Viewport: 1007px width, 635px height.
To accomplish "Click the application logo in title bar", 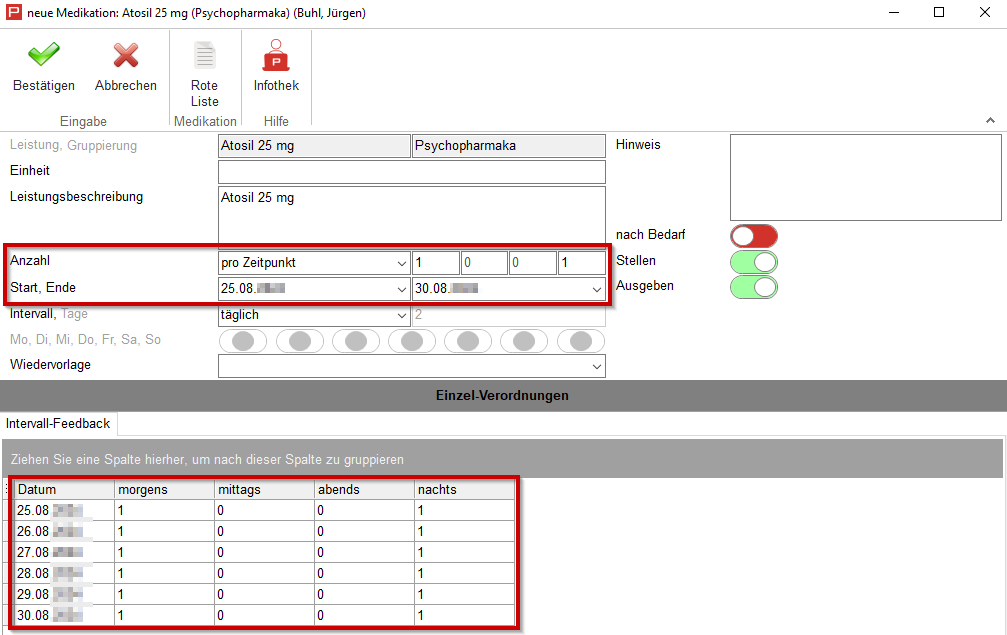I will (14, 13).
